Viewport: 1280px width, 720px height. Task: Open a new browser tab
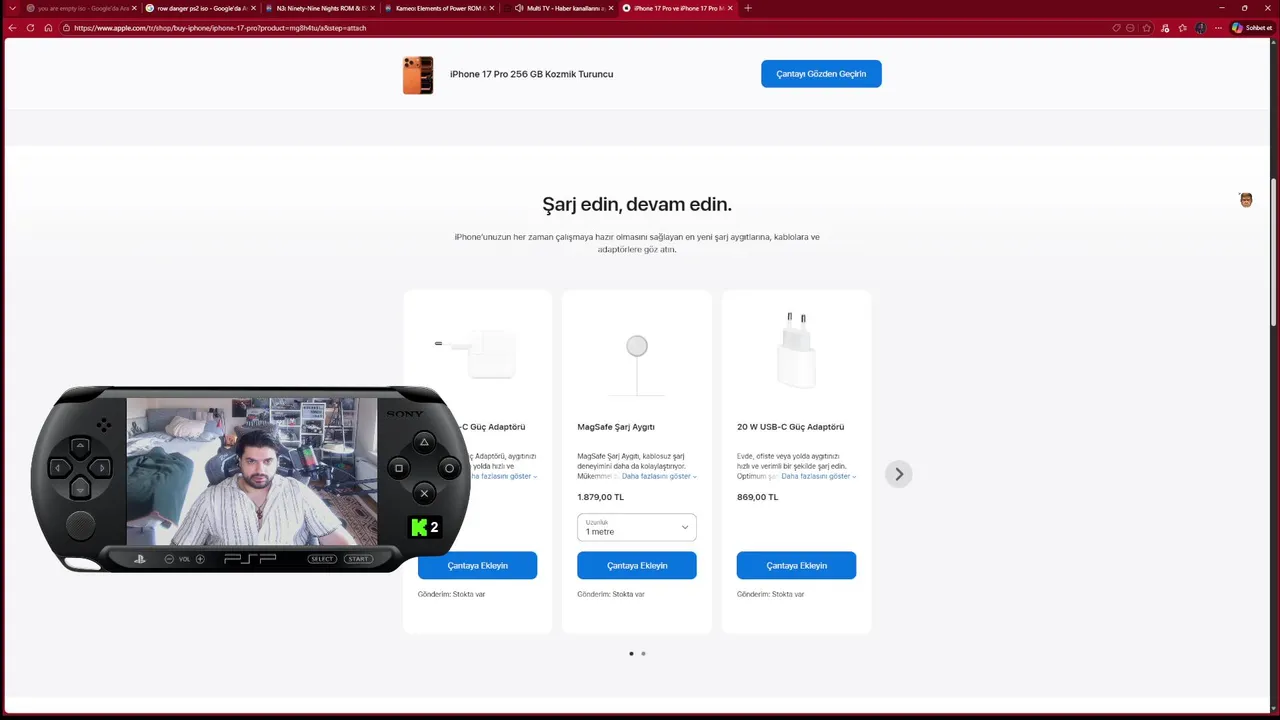click(748, 8)
